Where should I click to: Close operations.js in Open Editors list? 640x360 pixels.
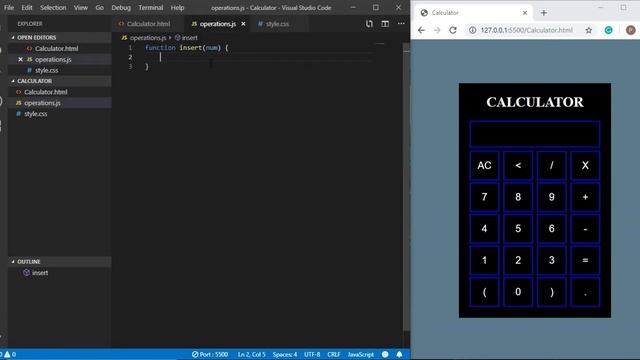[20, 59]
